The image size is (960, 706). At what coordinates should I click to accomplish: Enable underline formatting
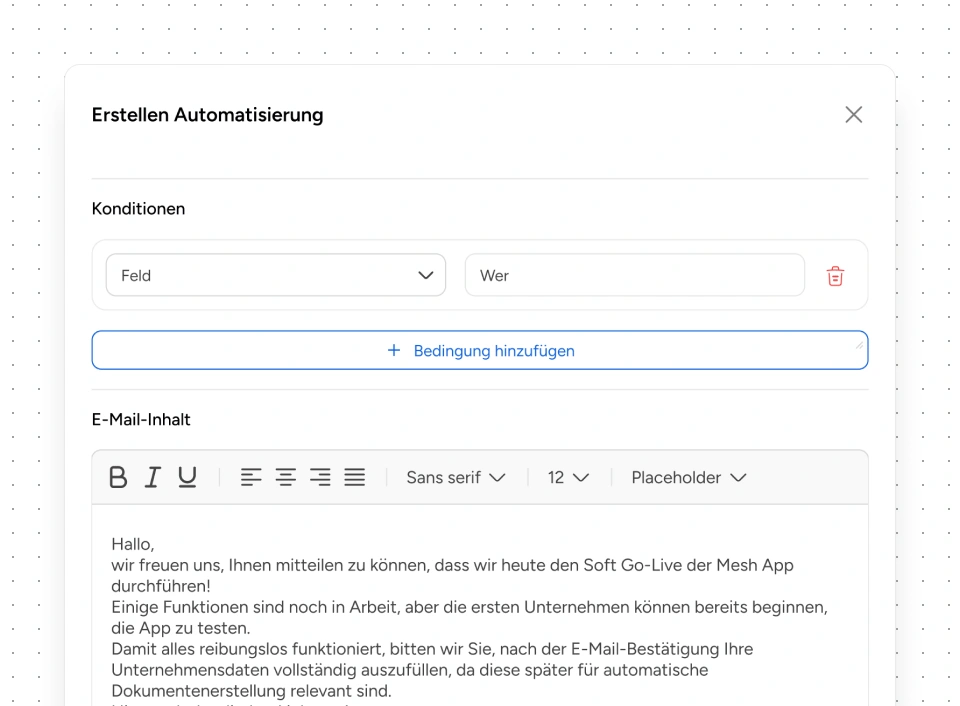187,478
